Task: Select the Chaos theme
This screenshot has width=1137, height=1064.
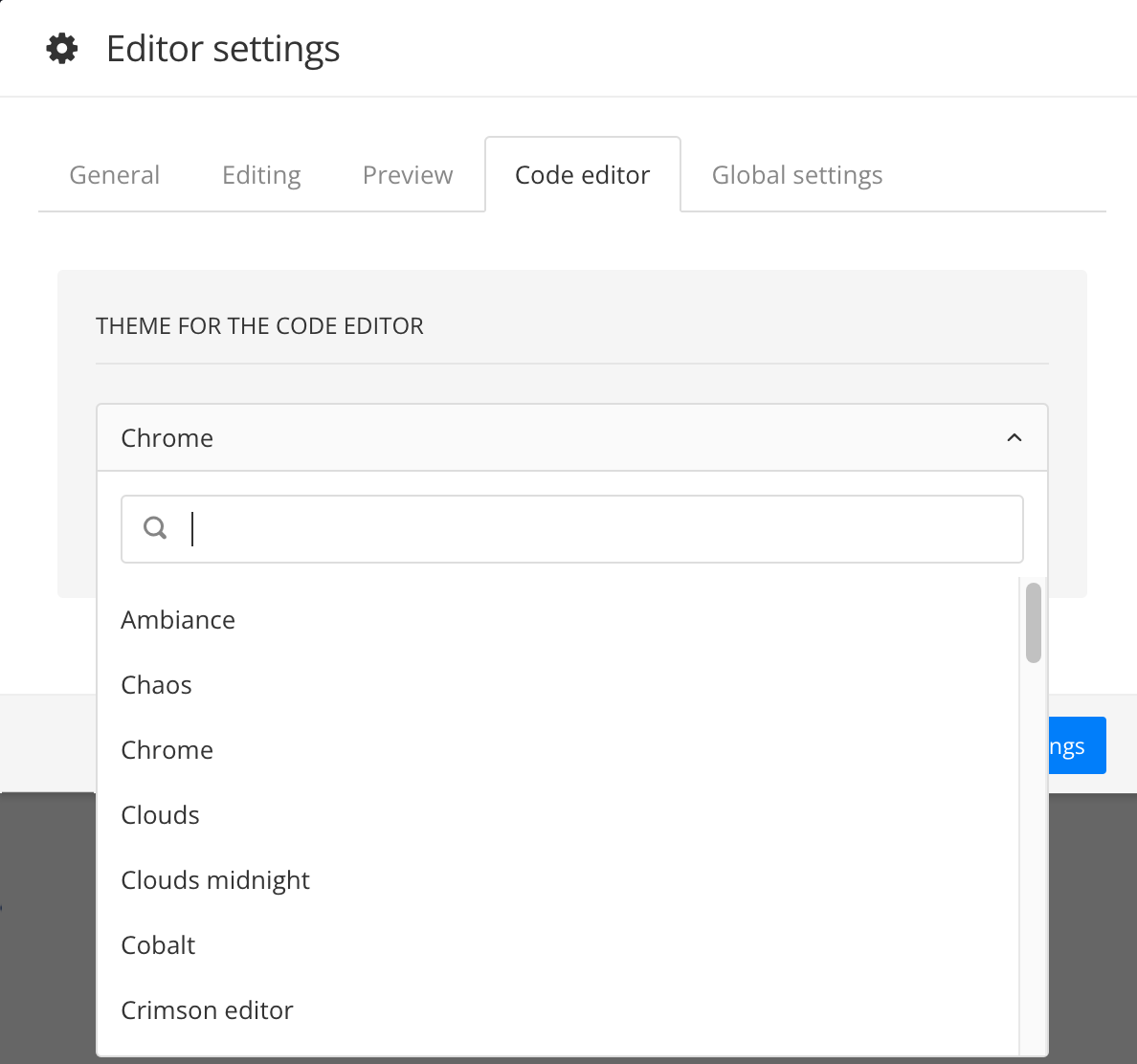Action: (156, 684)
